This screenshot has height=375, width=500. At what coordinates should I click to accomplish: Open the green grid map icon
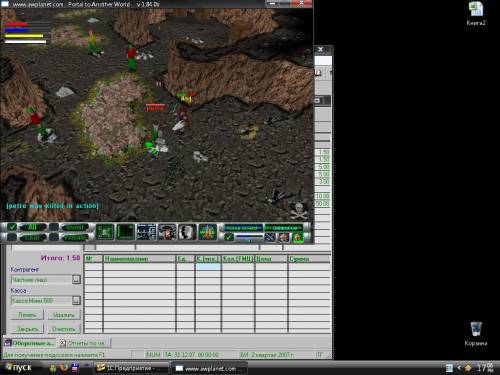pyautogui.click(x=126, y=232)
